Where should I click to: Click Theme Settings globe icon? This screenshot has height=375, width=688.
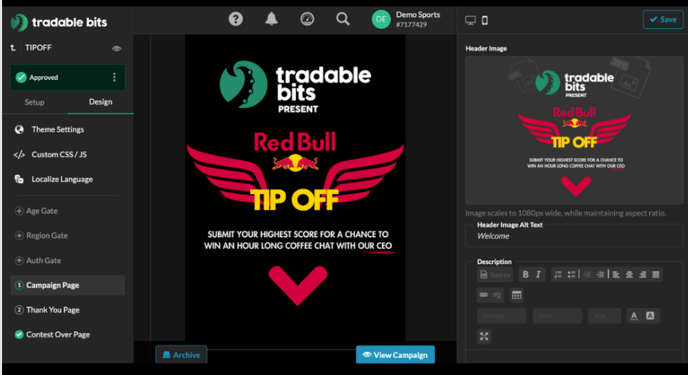coord(19,129)
